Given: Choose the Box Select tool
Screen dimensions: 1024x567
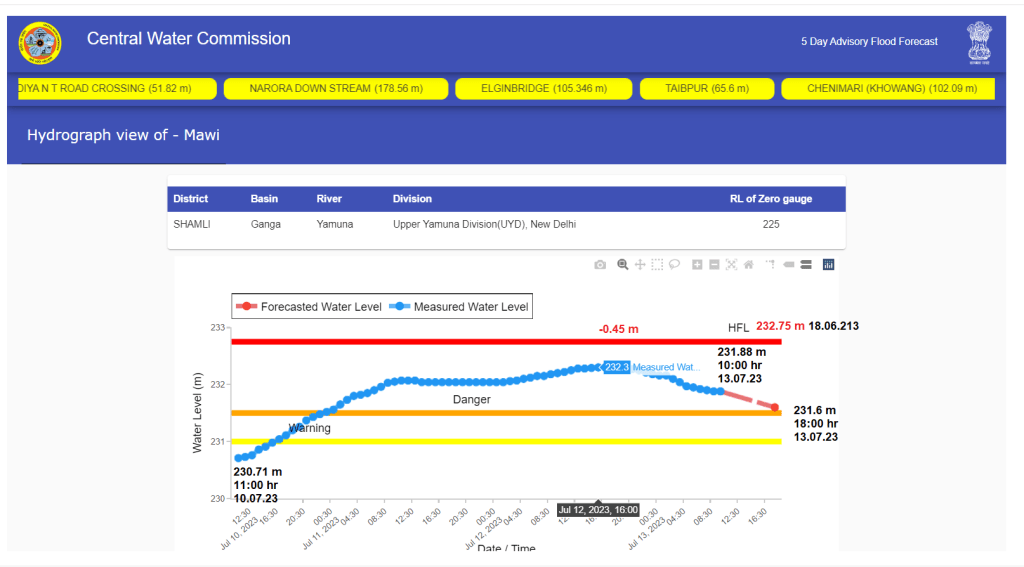Looking at the screenshot, I should (x=657, y=265).
